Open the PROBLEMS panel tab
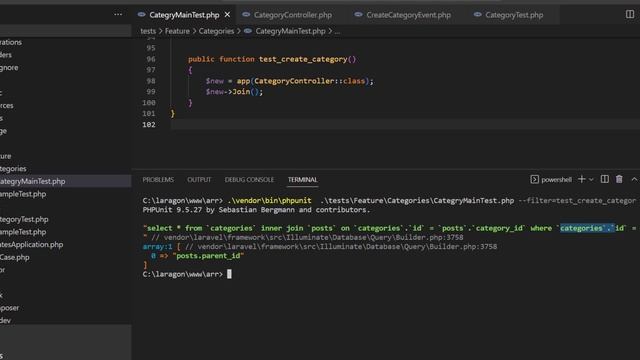 tap(158, 180)
